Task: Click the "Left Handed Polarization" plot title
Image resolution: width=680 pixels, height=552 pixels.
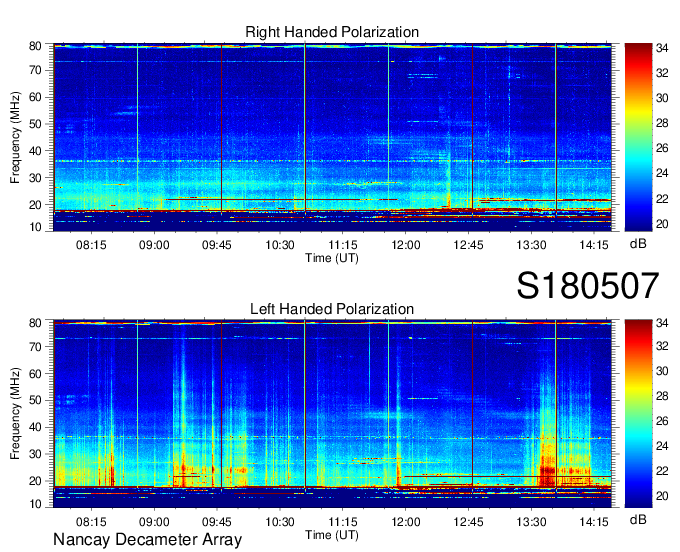Action: tap(332, 309)
